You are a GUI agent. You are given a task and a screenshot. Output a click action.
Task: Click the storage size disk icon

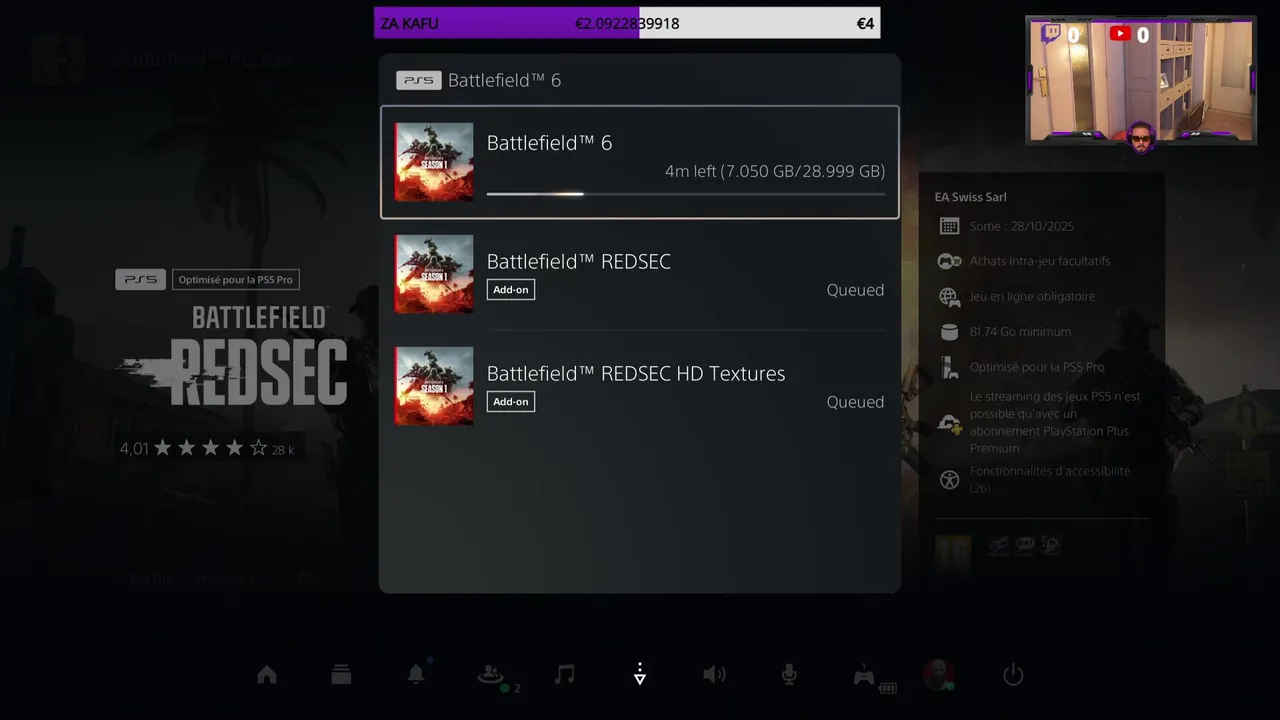tap(949, 332)
